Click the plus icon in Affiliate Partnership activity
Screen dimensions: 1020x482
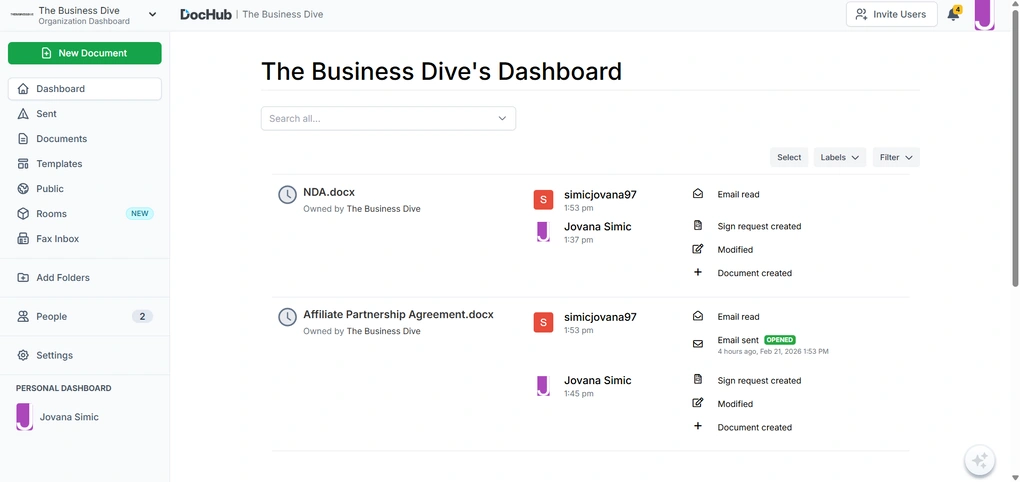[698, 426]
